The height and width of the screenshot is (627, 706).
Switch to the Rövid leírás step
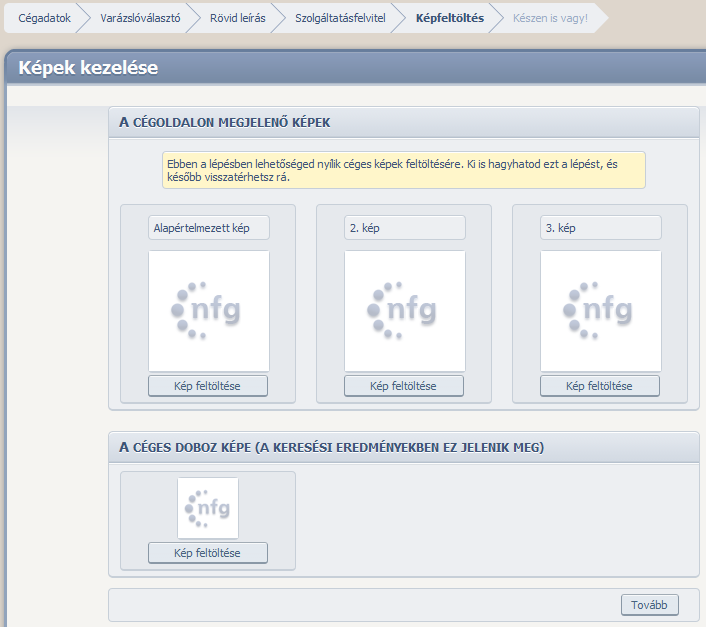pyautogui.click(x=237, y=18)
